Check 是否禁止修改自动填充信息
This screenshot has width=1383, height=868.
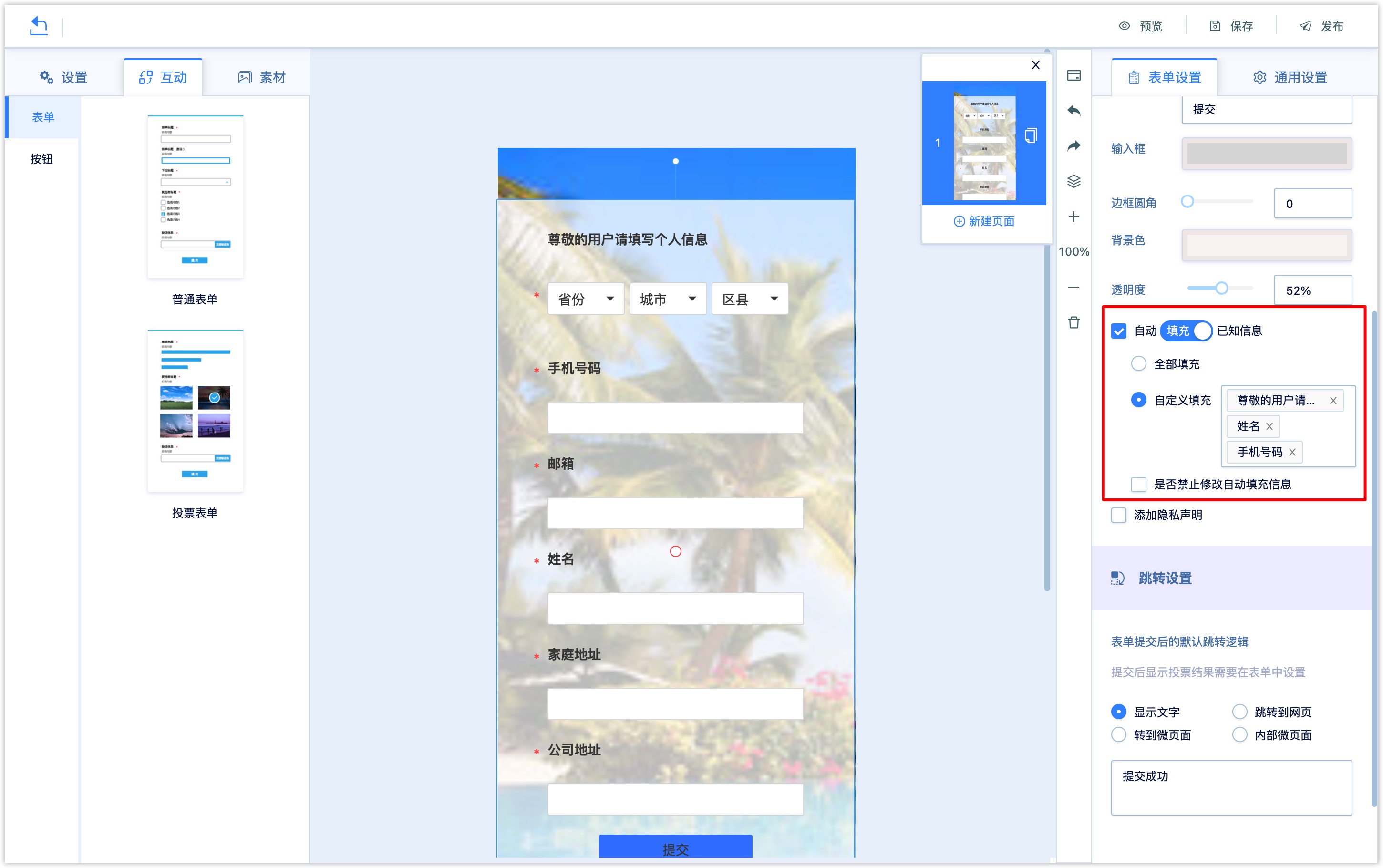[x=1138, y=485]
